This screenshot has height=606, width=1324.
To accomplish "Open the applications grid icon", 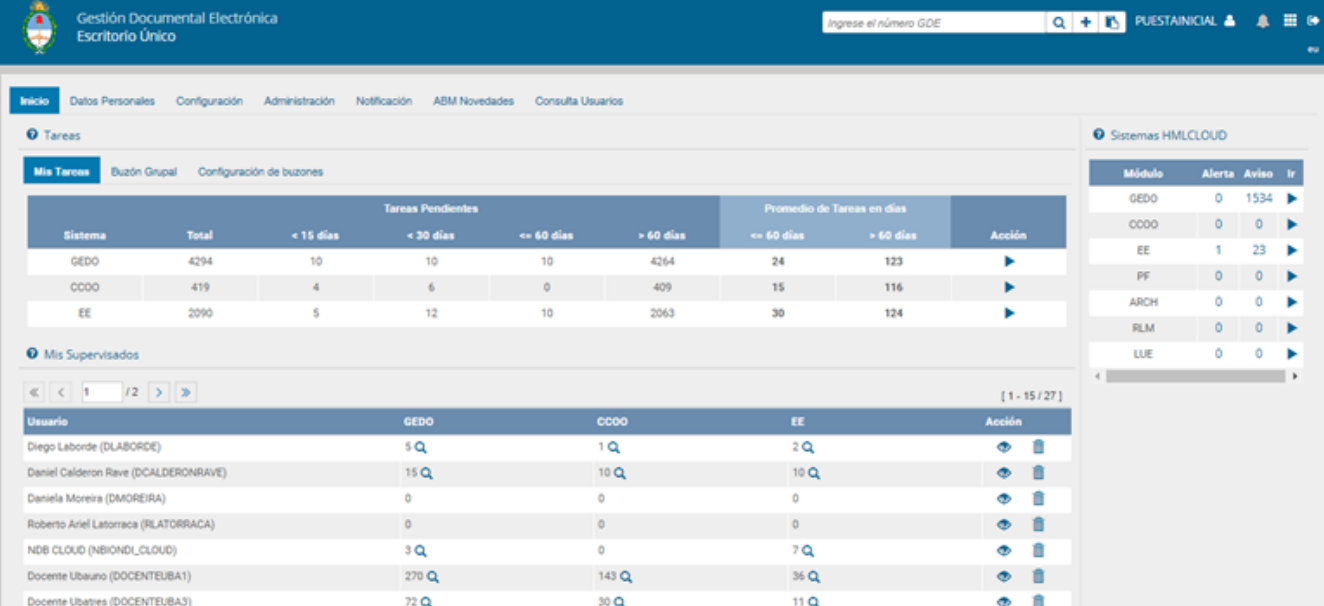I will pyautogui.click(x=1289, y=21).
